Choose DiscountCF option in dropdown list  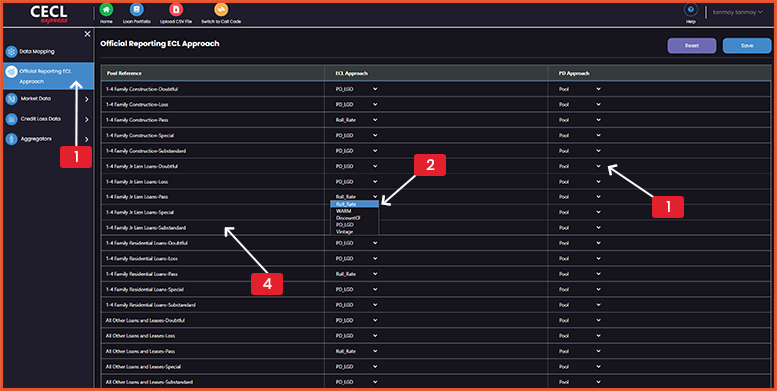(354, 218)
